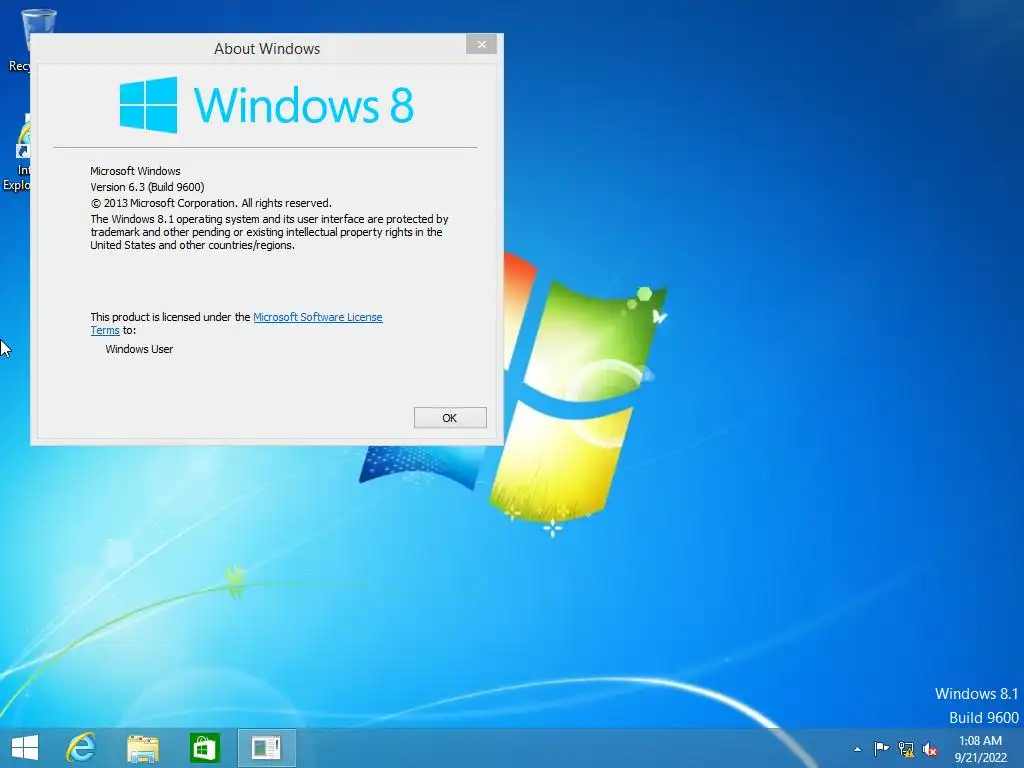
Task: Close the About Windows dialog
Action: [481, 44]
